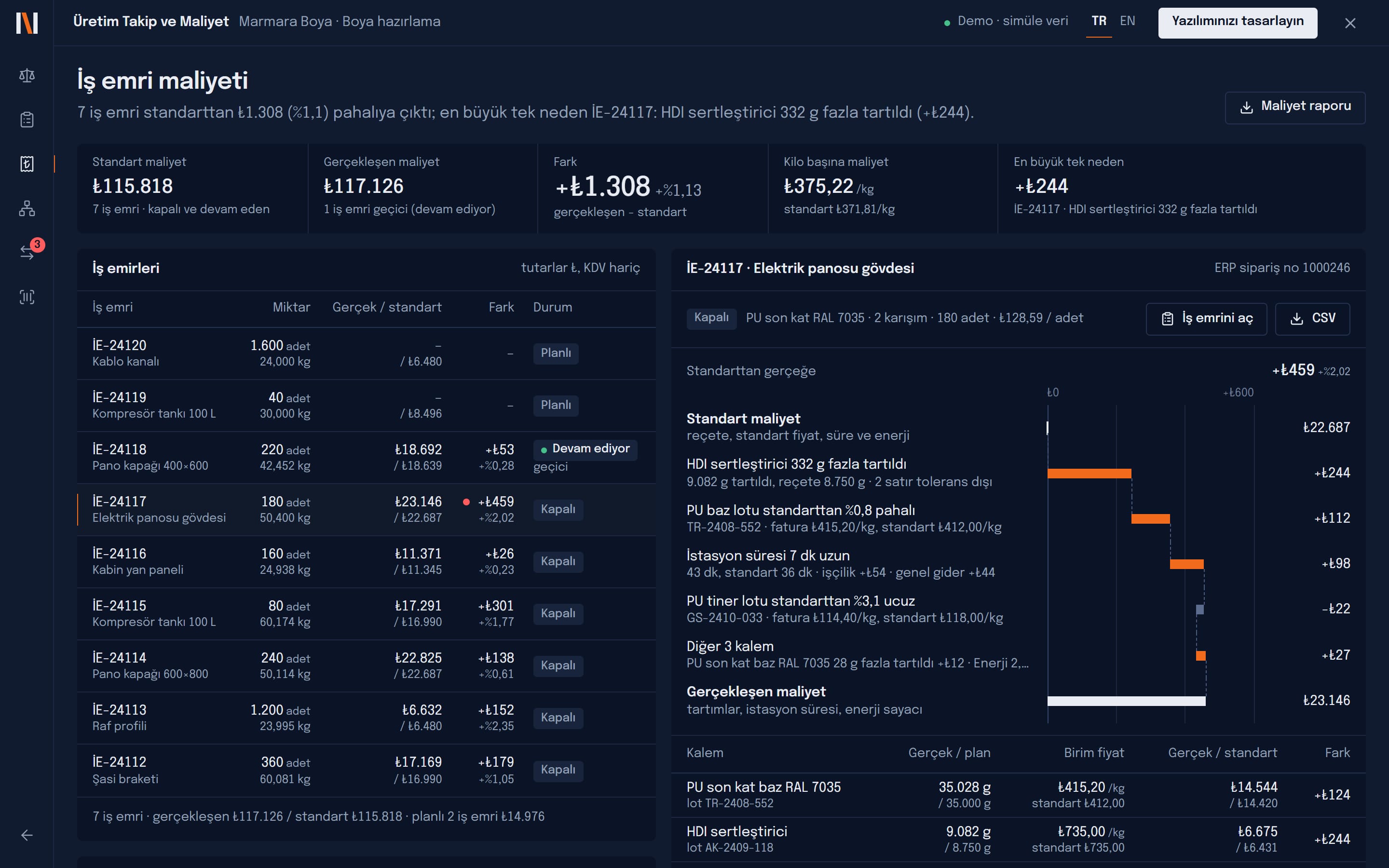
Task: Open the sync arrows icon with badge 3
Action: (27, 252)
